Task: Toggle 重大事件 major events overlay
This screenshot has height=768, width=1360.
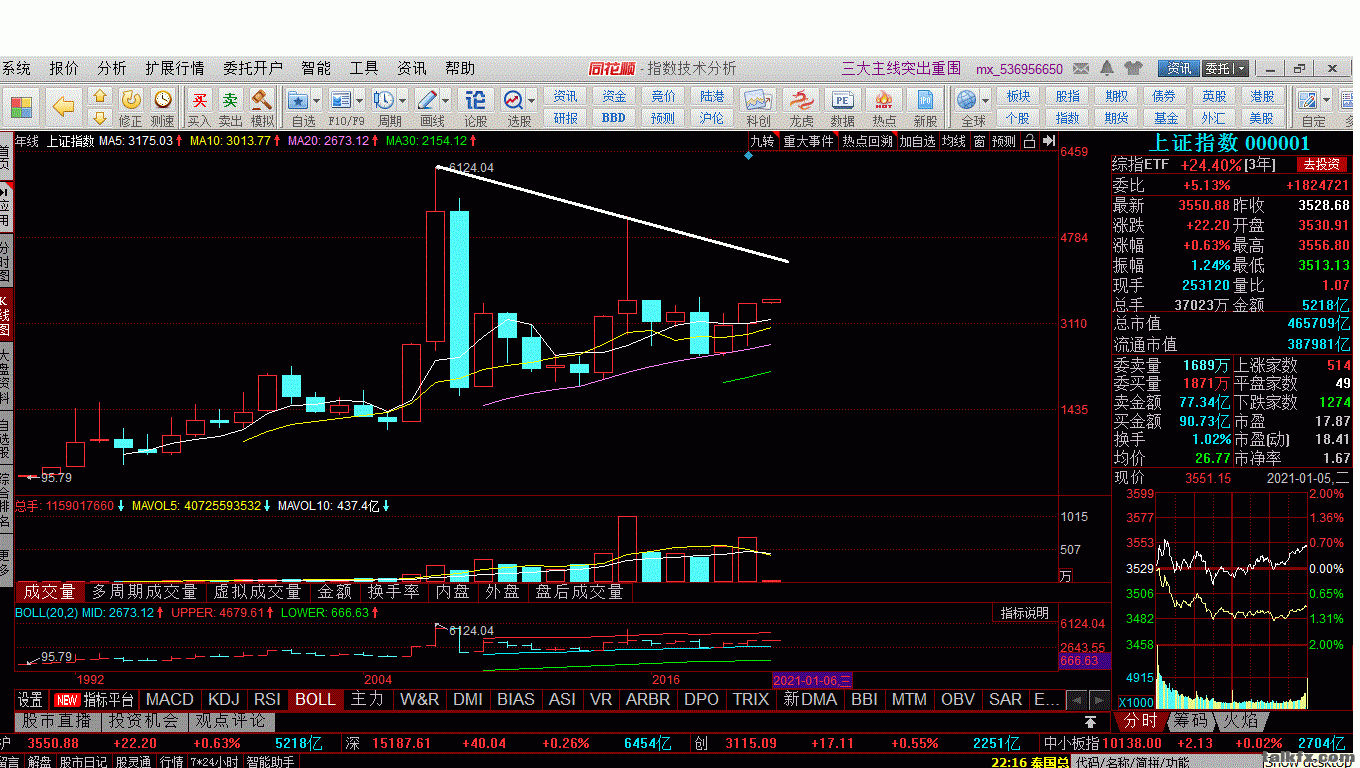Action: point(808,142)
